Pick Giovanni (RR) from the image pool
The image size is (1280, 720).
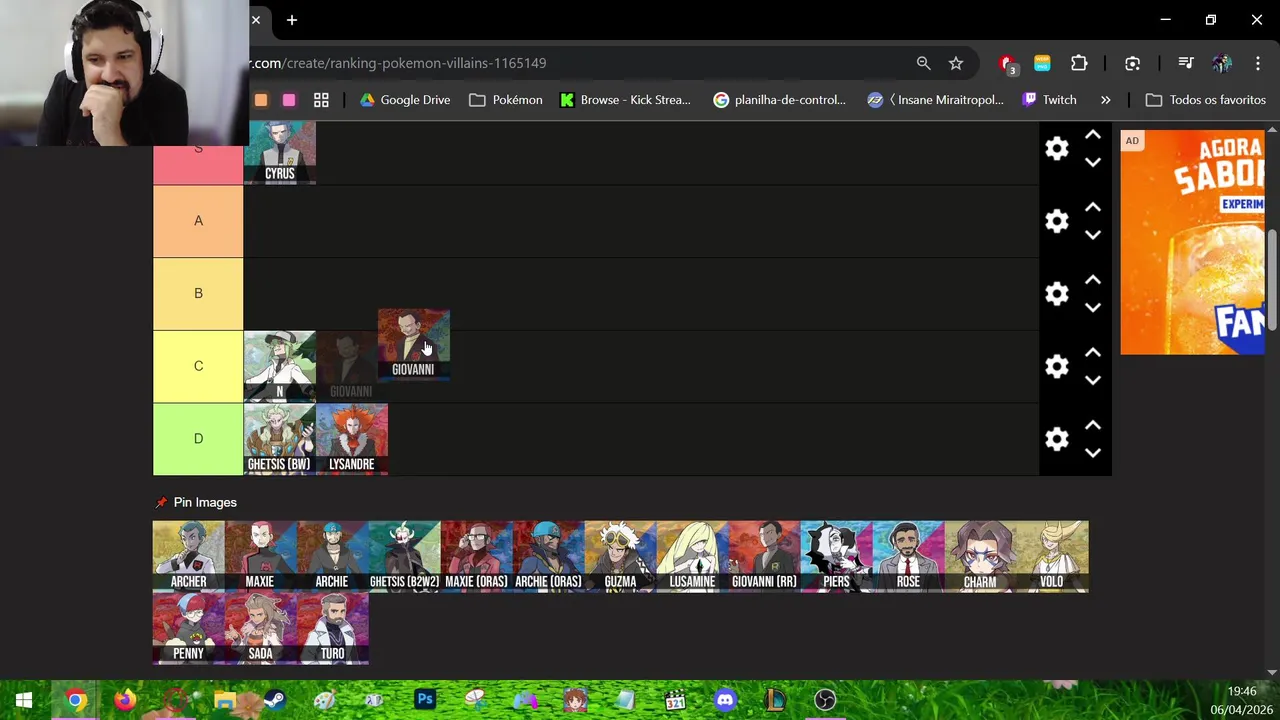(x=764, y=556)
